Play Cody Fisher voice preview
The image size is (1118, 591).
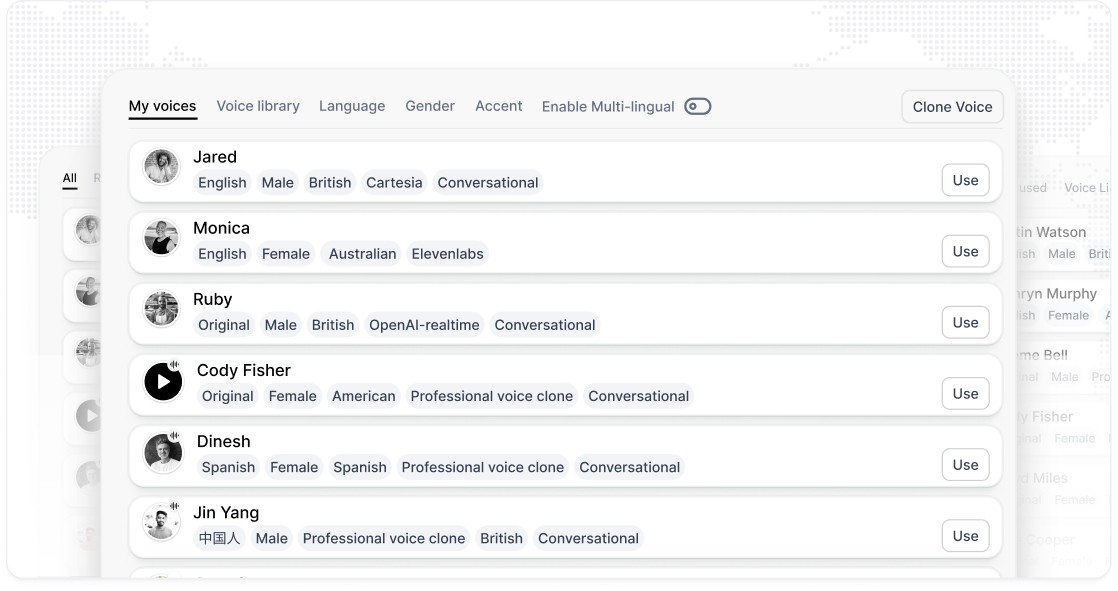163,382
